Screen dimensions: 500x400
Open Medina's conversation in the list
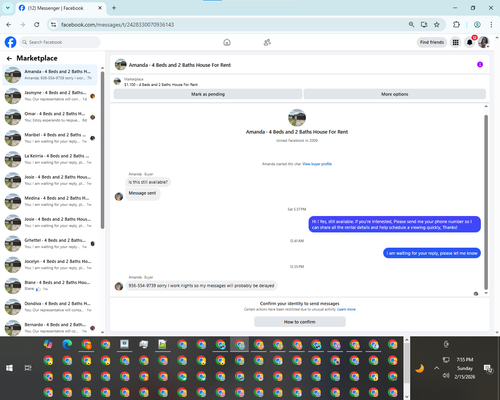click(50, 201)
